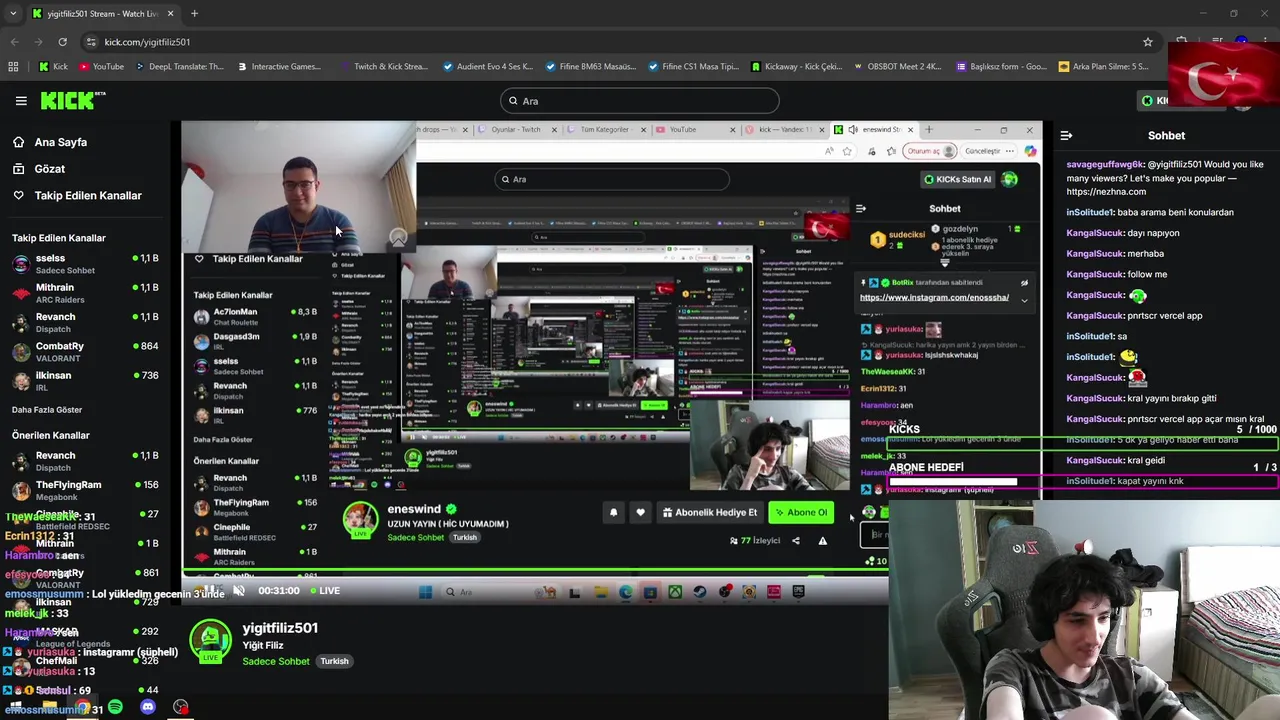This screenshot has height=720, width=1280.
Task: Collapse streamed Sohbet panel arrow icon
Action: click(x=861, y=209)
